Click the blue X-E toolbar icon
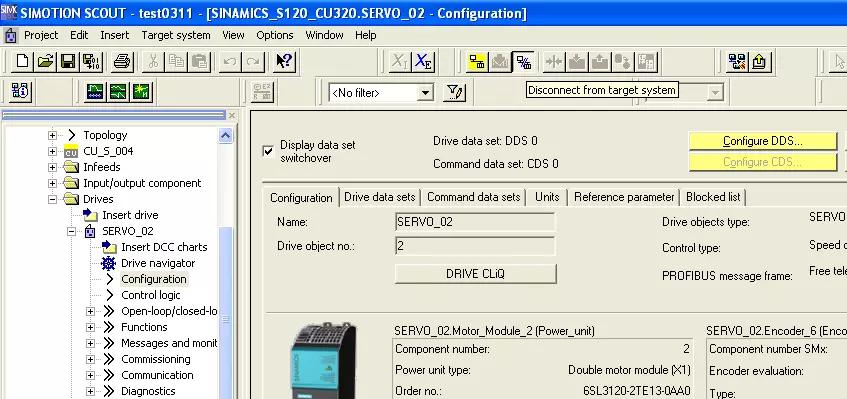847x399 pixels. pyautogui.click(x=423, y=62)
